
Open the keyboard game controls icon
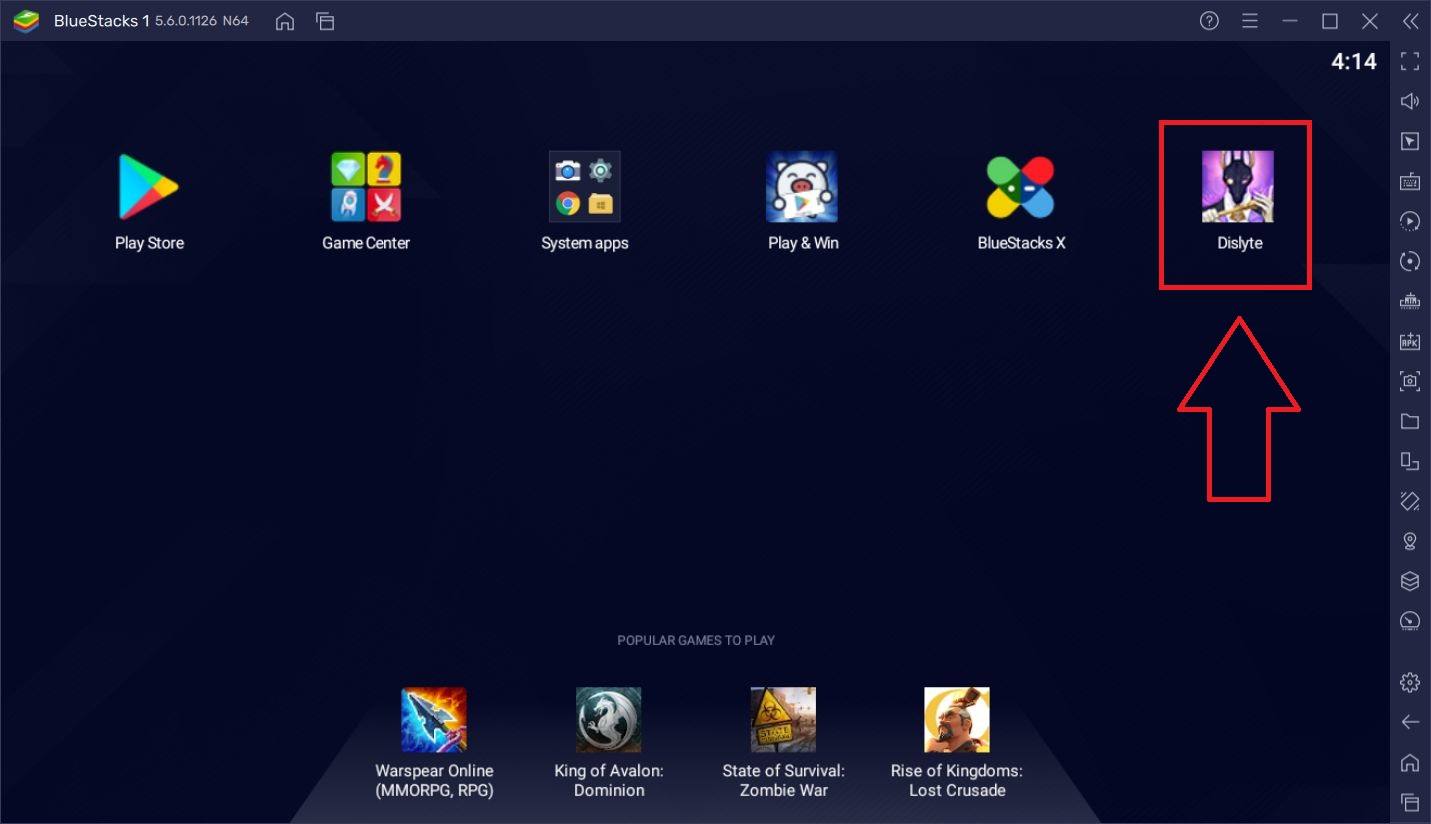tap(1410, 181)
